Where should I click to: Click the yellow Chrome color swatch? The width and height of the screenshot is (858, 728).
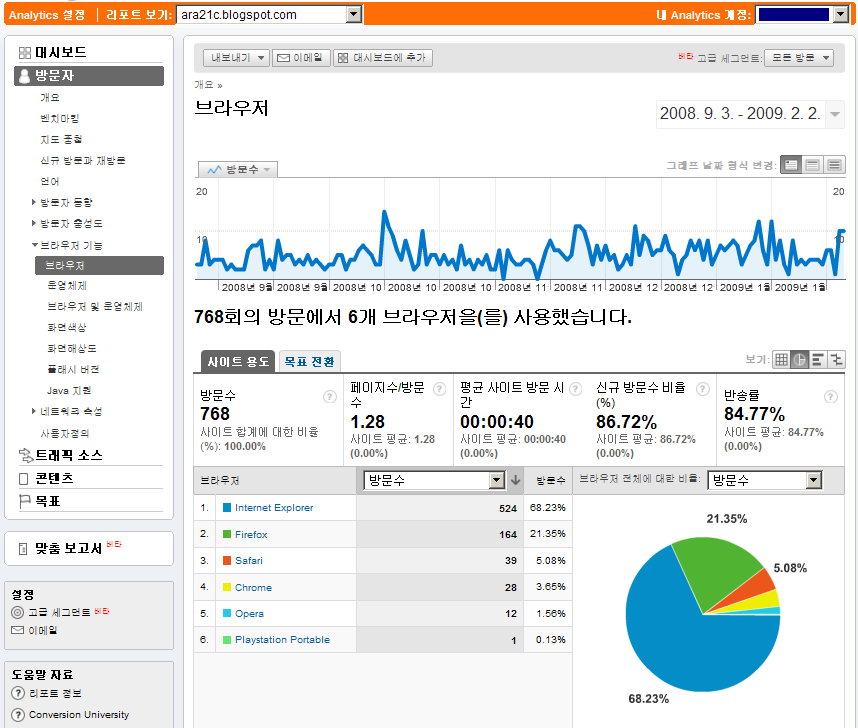[x=227, y=587]
